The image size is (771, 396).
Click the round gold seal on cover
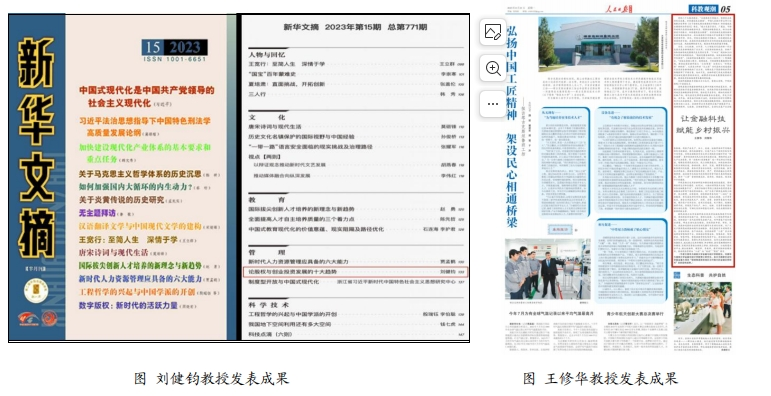(x=36, y=291)
